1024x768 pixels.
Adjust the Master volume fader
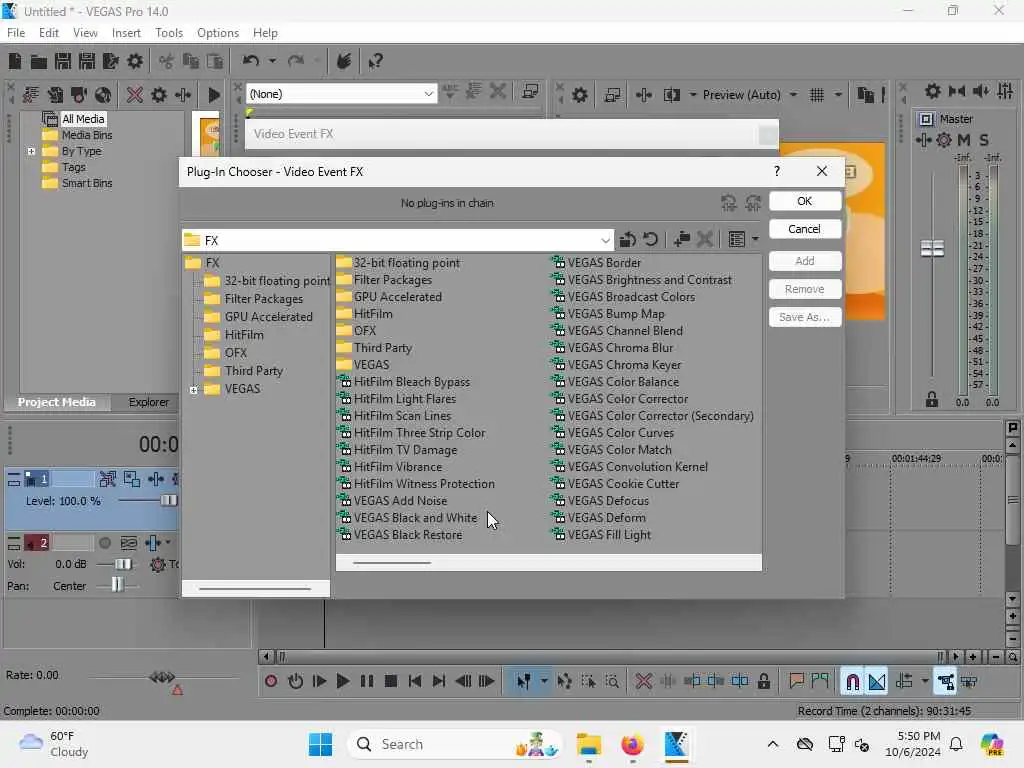pyautogui.click(x=933, y=248)
